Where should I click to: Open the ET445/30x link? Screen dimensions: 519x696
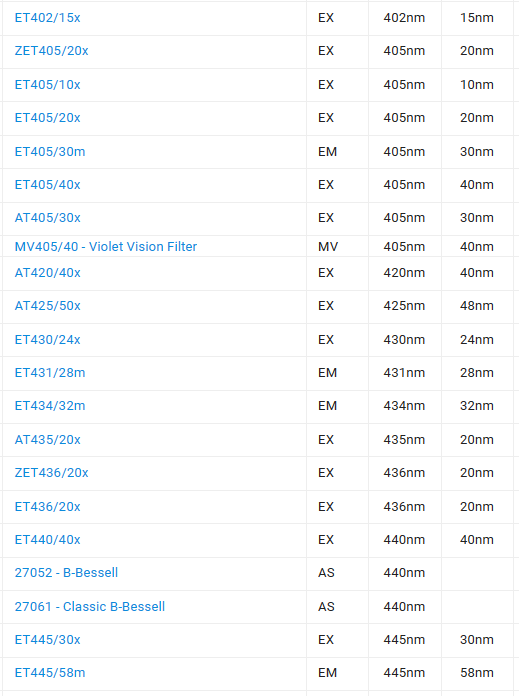tap(48, 640)
